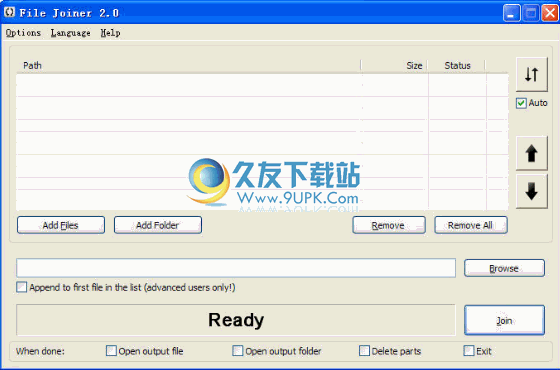Click the Remove button
The image size is (560, 370).
(389, 225)
